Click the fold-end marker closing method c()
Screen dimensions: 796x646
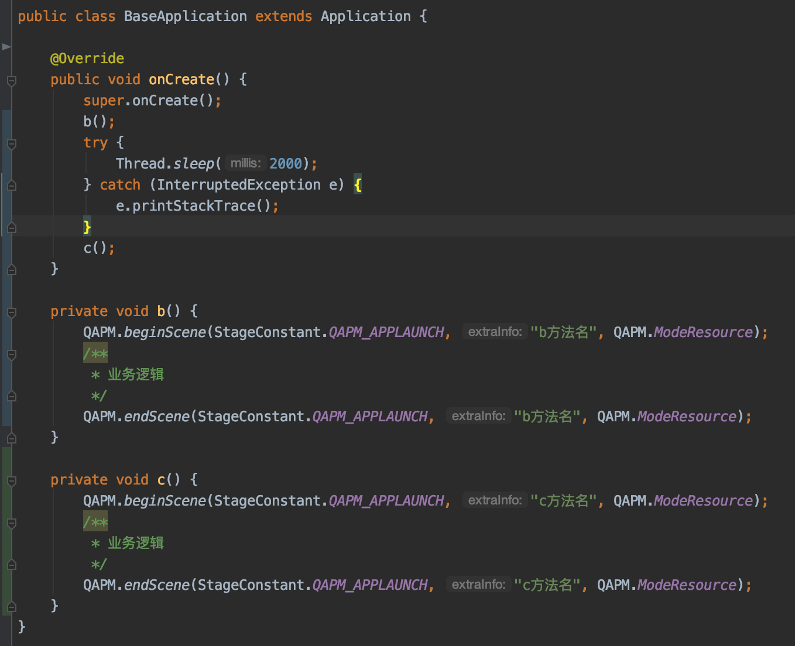(x=11, y=606)
